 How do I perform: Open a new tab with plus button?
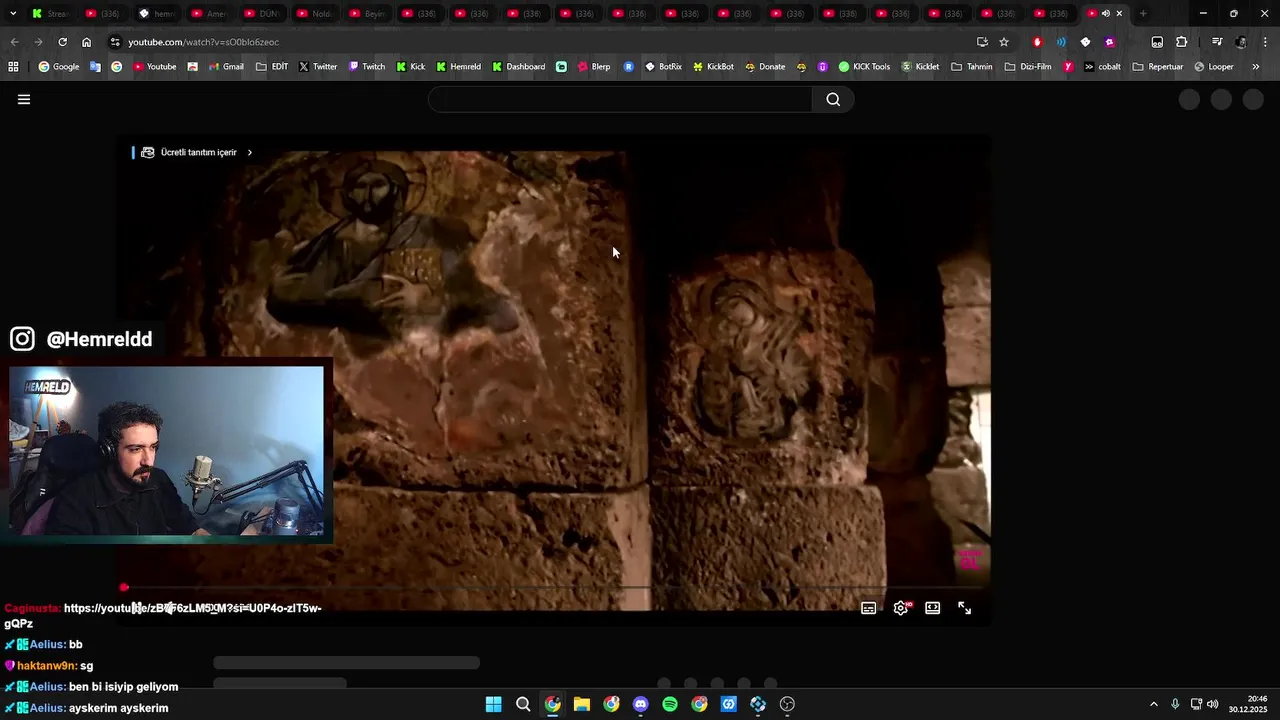1143,14
